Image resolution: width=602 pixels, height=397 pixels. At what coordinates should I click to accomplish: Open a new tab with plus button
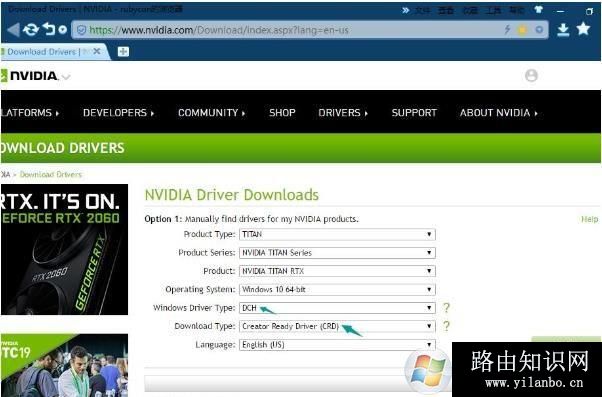(123, 51)
